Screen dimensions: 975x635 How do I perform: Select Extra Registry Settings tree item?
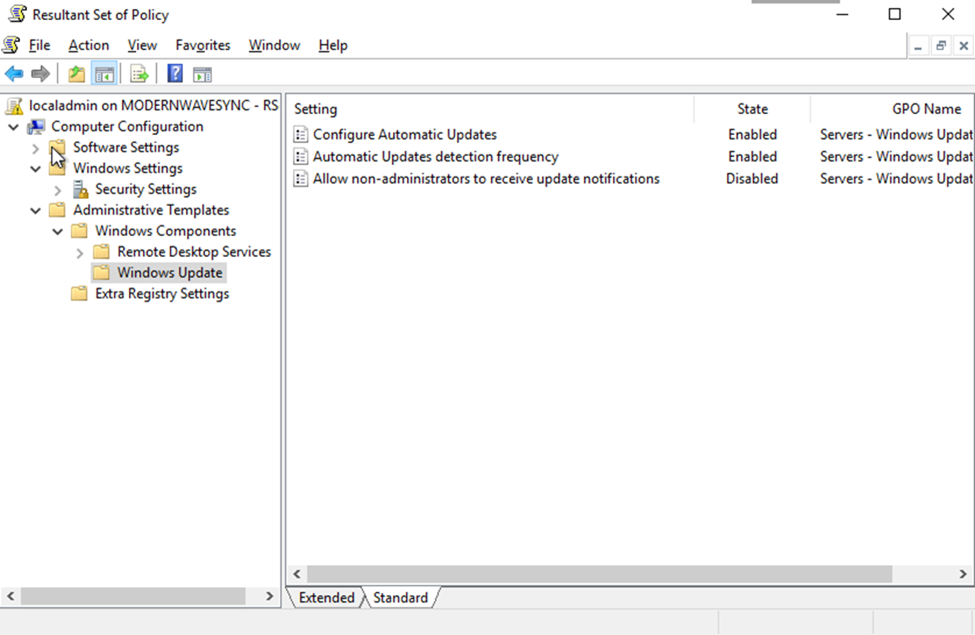point(162,294)
